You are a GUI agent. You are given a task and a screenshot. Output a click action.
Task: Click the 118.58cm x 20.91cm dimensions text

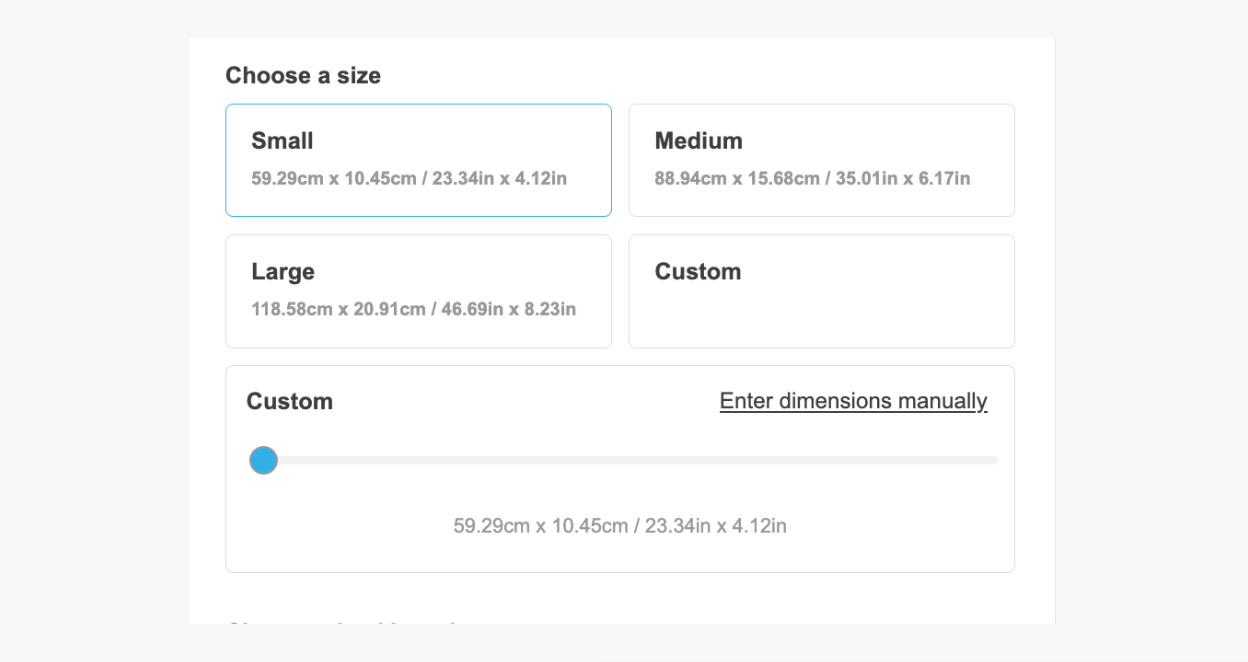(x=413, y=309)
